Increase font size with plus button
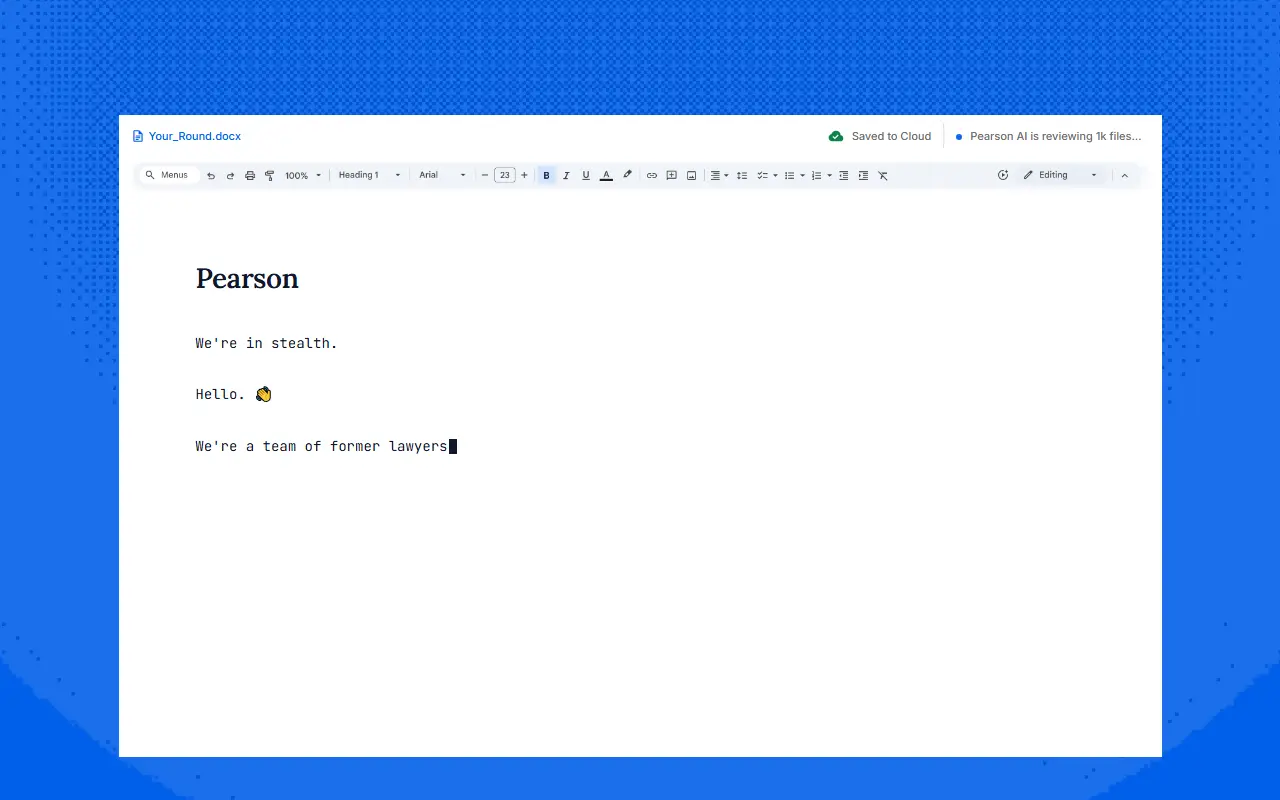The height and width of the screenshot is (800, 1280). coord(524,175)
